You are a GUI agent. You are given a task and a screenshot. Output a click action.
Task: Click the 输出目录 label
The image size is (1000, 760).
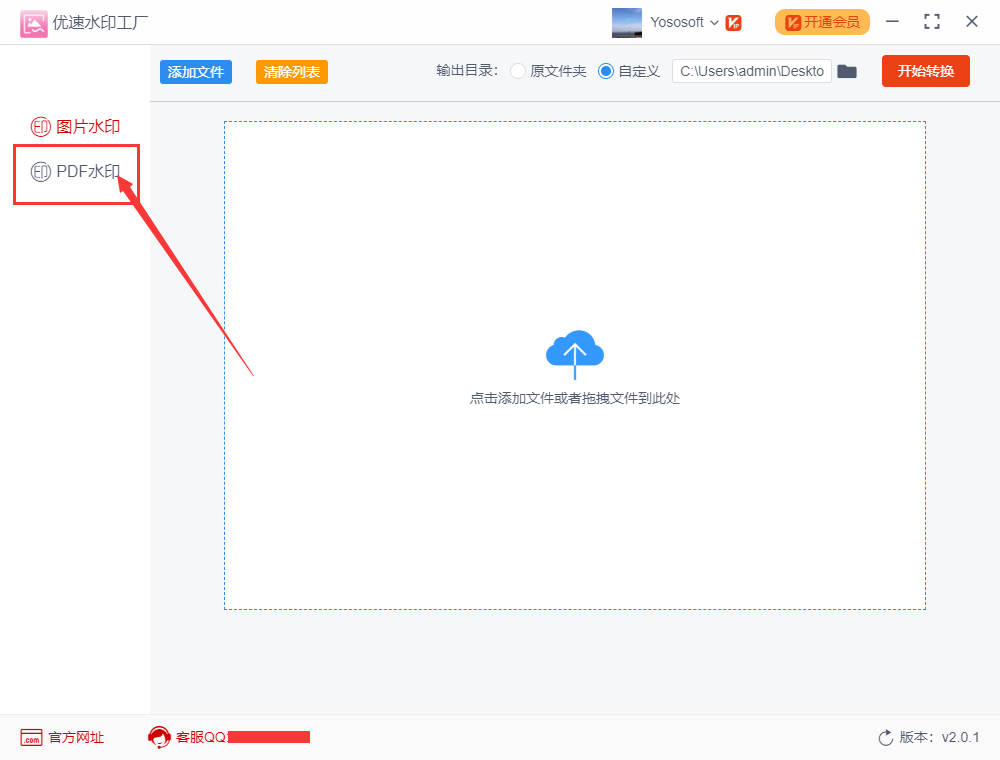click(x=467, y=71)
